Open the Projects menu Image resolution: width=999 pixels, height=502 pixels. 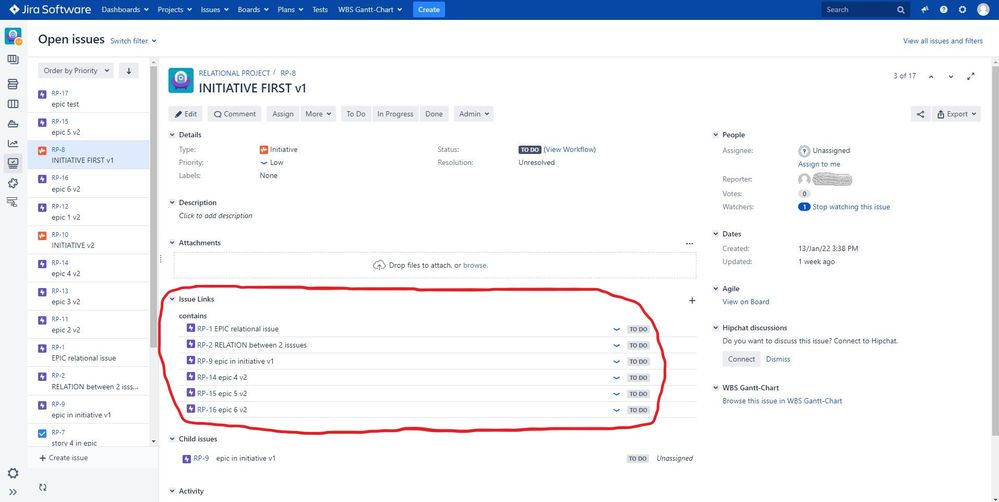pos(175,10)
